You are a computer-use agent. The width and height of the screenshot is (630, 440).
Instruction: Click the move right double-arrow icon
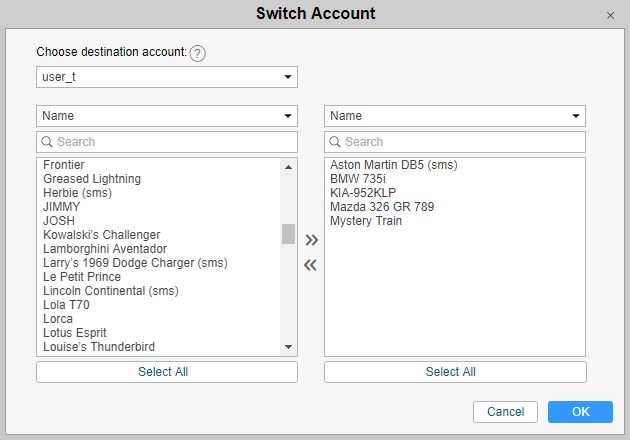point(311,240)
